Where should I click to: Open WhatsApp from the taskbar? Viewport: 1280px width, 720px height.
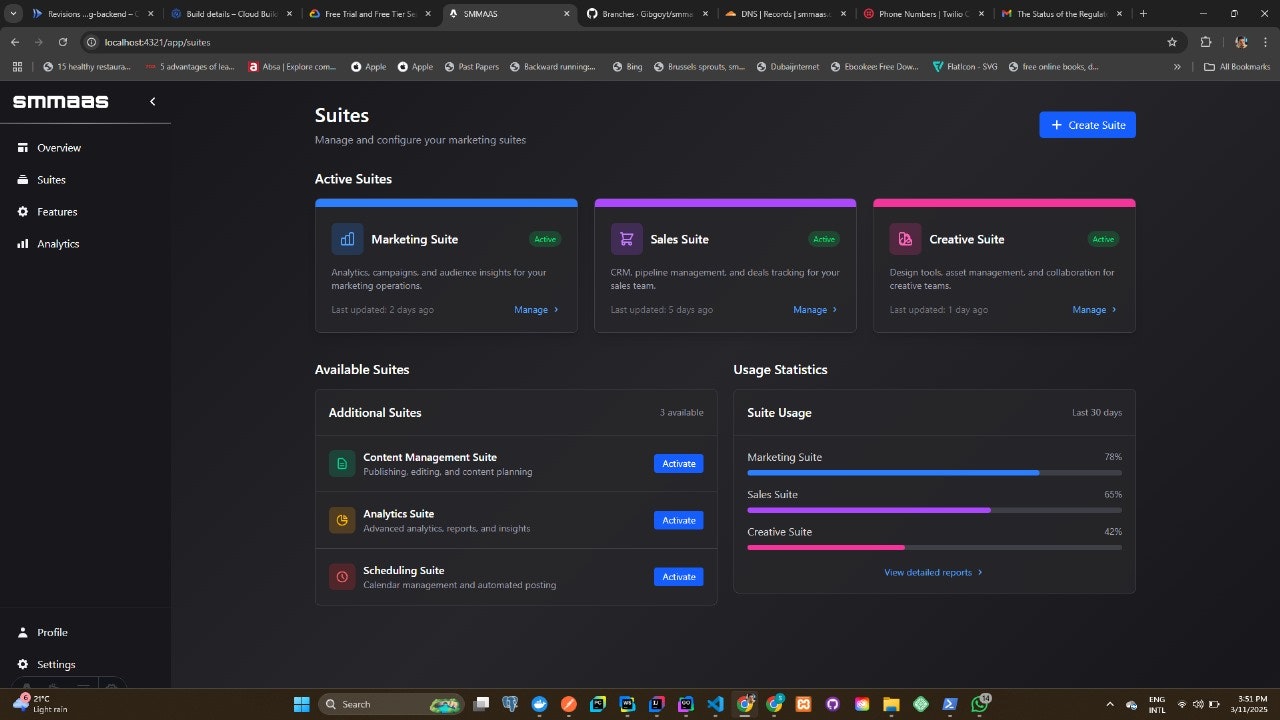tap(979, 704)
